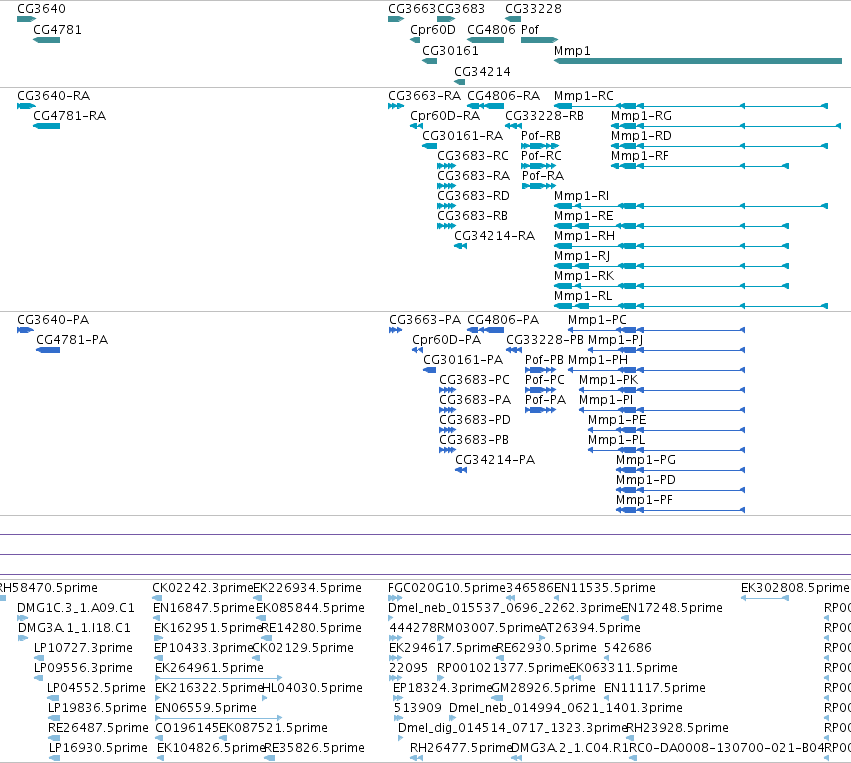Select EST label EK264961.5prime
The image size is (851, 763).
click(x=209, y=668)
